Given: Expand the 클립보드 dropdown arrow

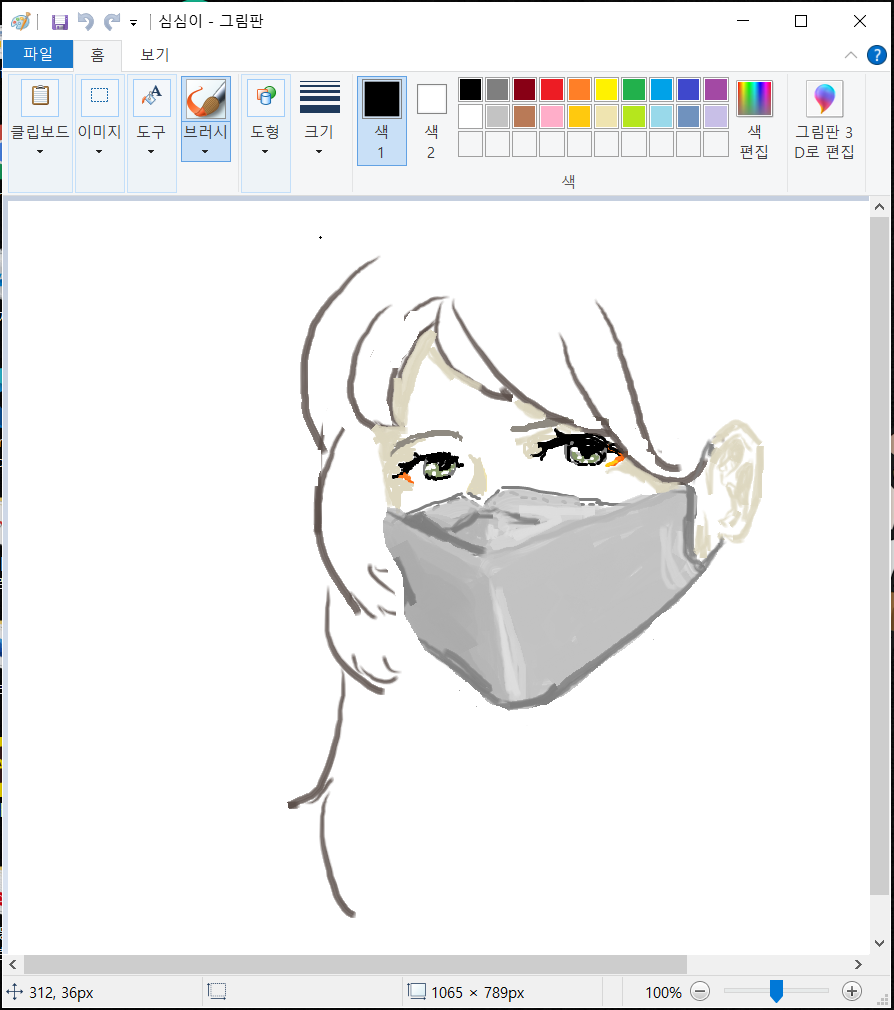Looking at the screenshot, I should (x=40, y=151).
